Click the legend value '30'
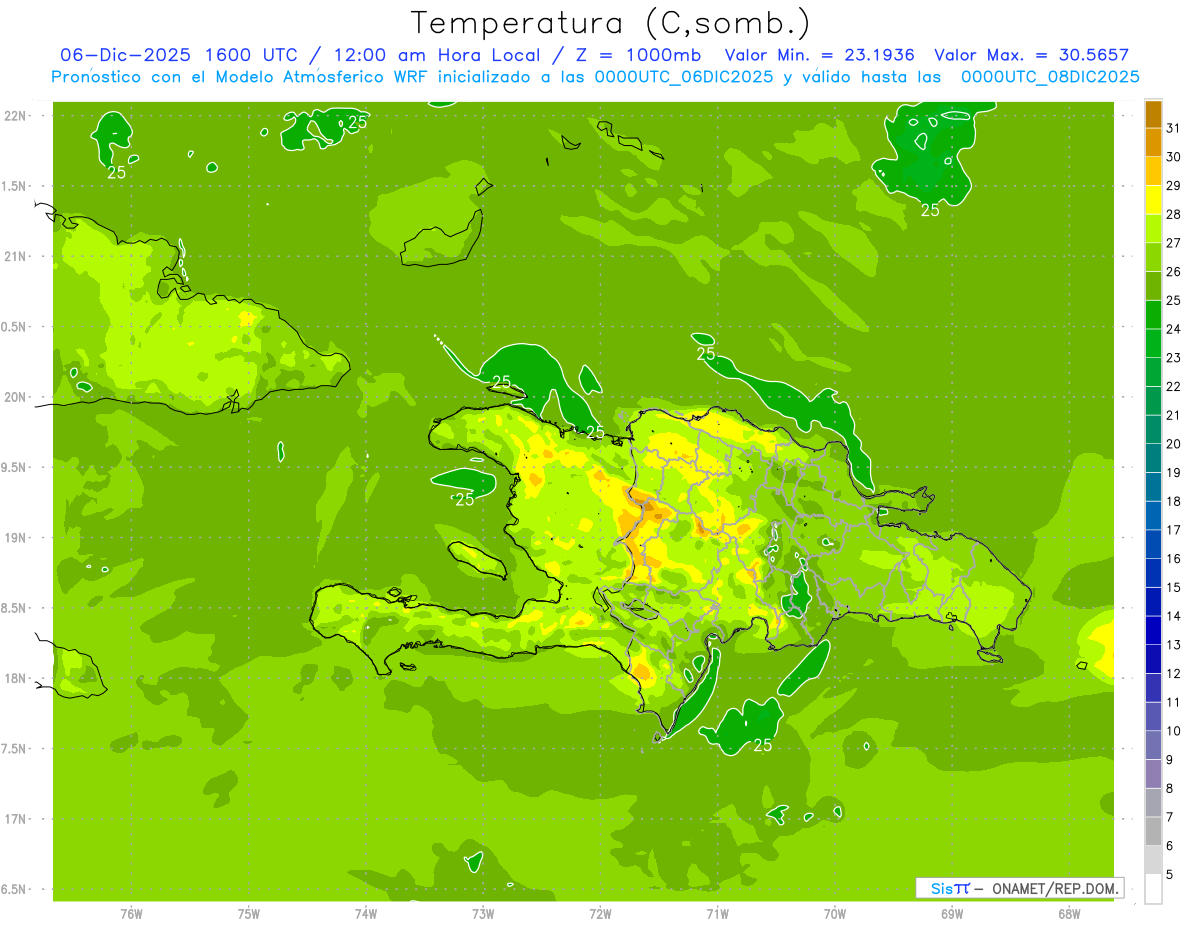Screen dimensions: 1200x927 pyautogui.click(x=1174, y=157)
